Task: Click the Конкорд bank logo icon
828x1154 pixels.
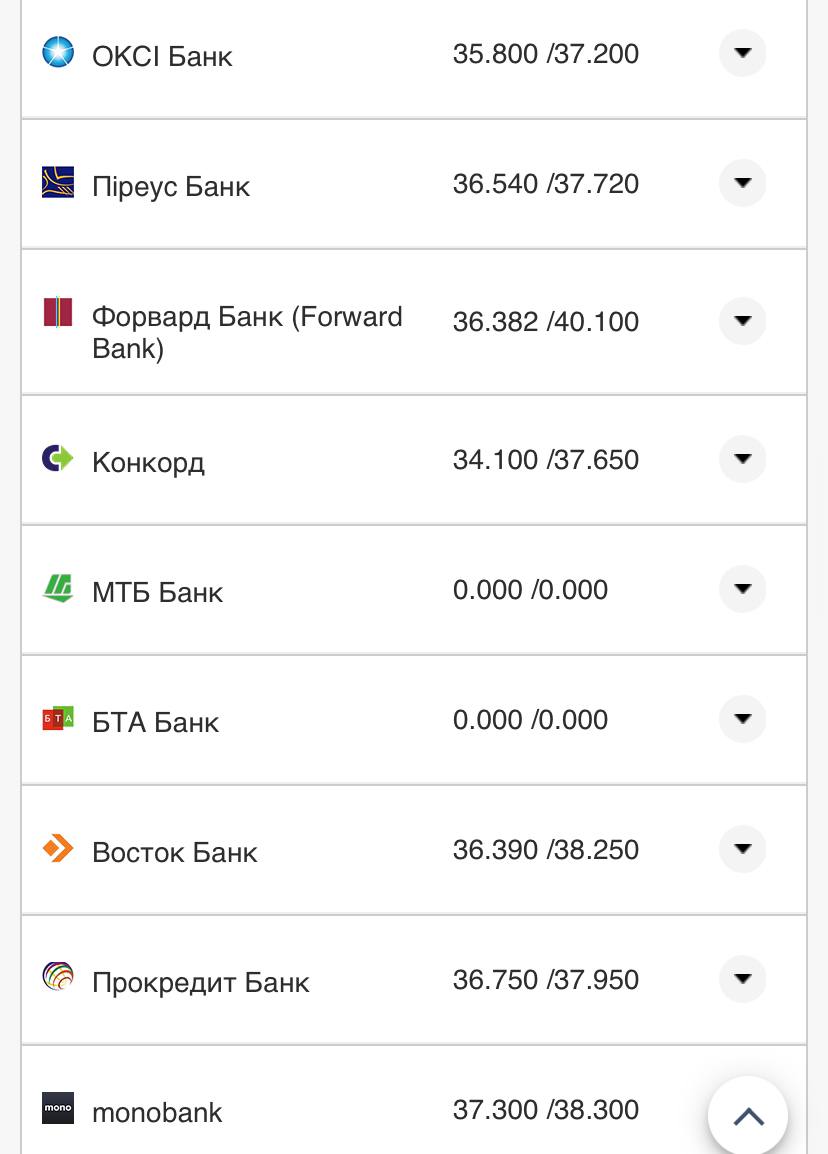Action: tap(58, 458)
